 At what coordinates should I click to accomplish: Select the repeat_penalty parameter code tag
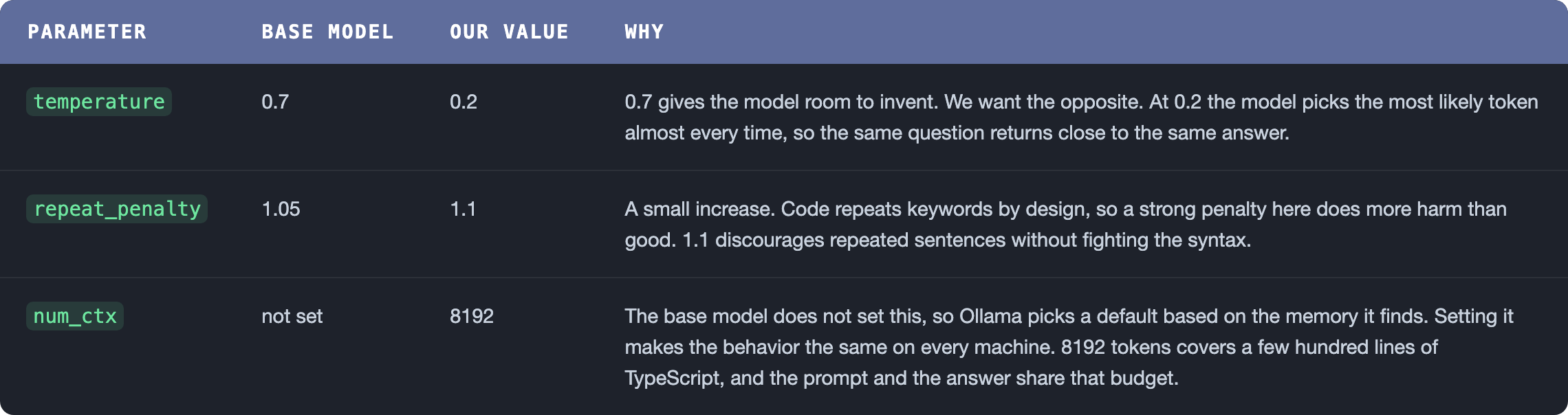(117, 209)
